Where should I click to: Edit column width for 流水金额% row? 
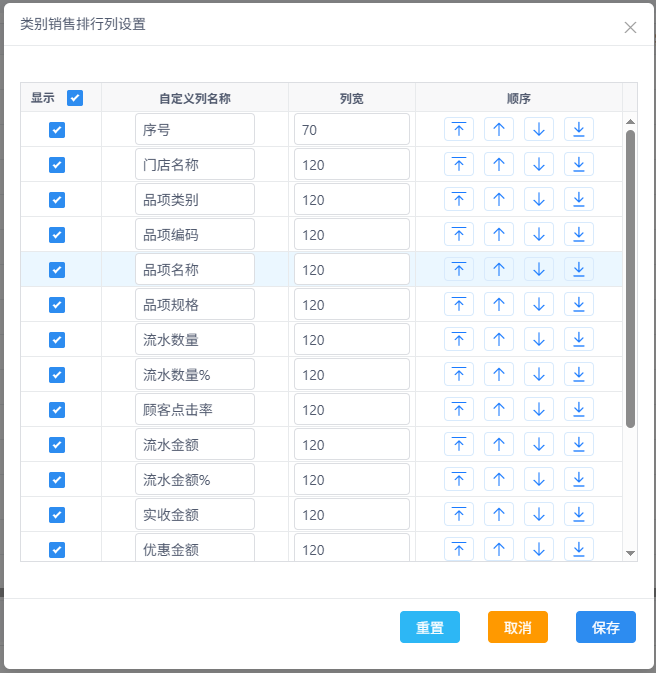click(x=352, y=479)
